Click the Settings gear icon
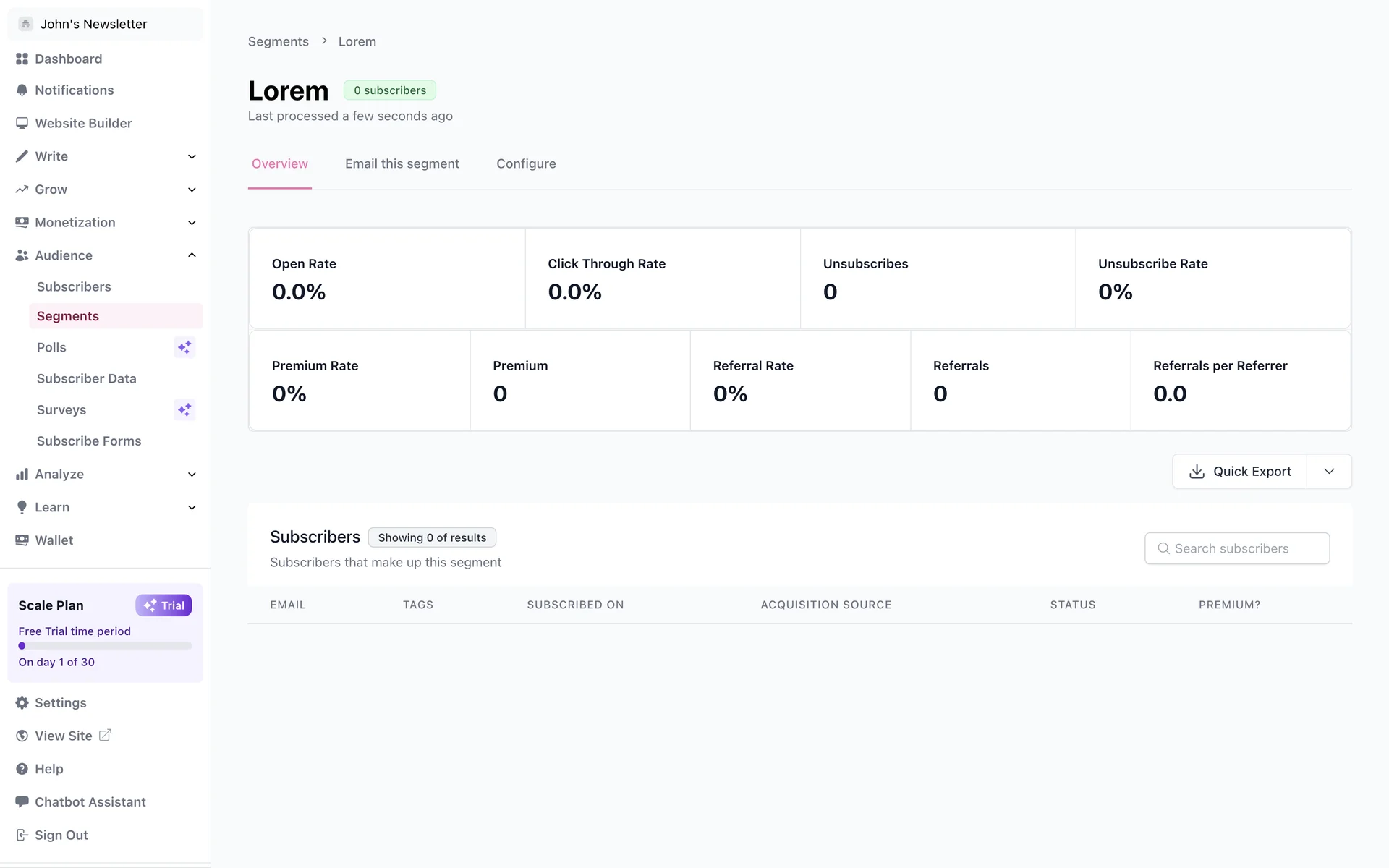The width and height of the screenshot is (1389, 868). pos(22,703)
